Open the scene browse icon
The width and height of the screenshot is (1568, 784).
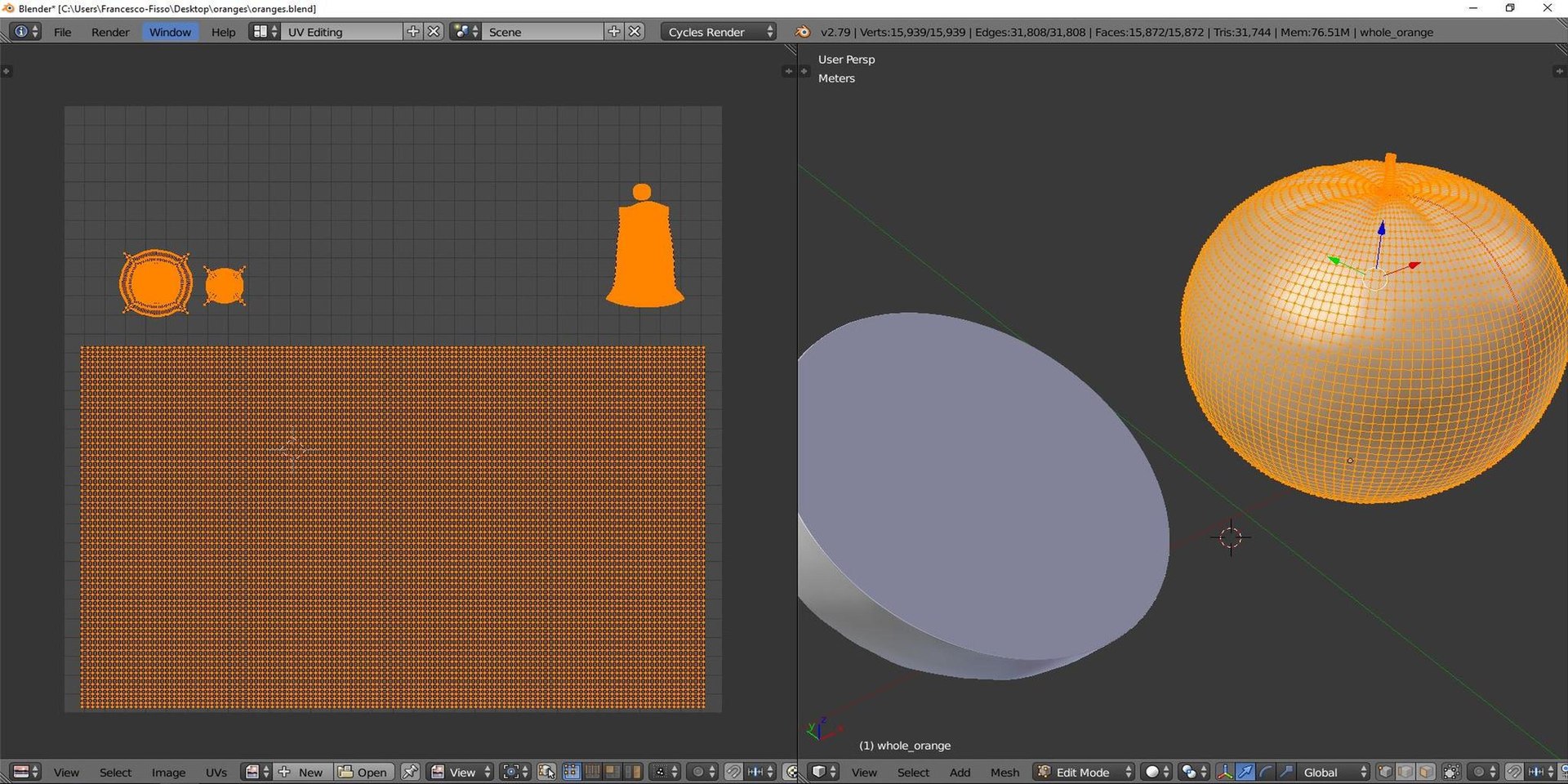[465, 32]
